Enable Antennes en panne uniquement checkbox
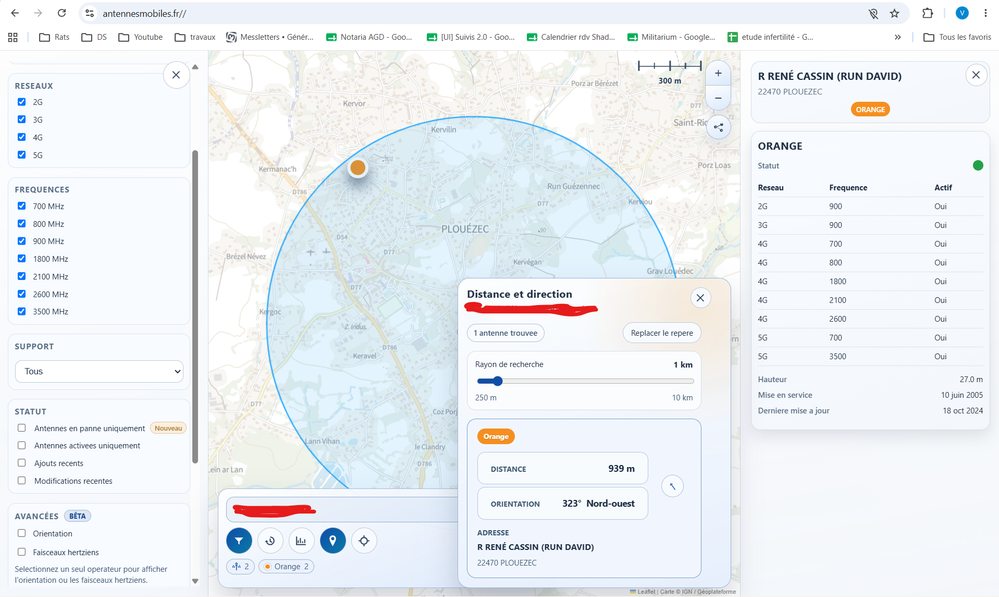The height and width of the screenshot is (597, 999). coord(22,428)
